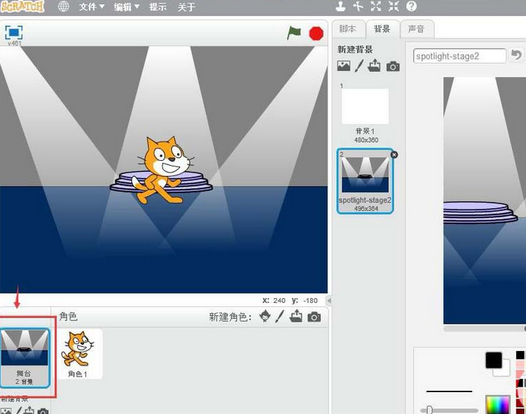
Task: Click the cat sprite on stage
Action: point(163,170)
